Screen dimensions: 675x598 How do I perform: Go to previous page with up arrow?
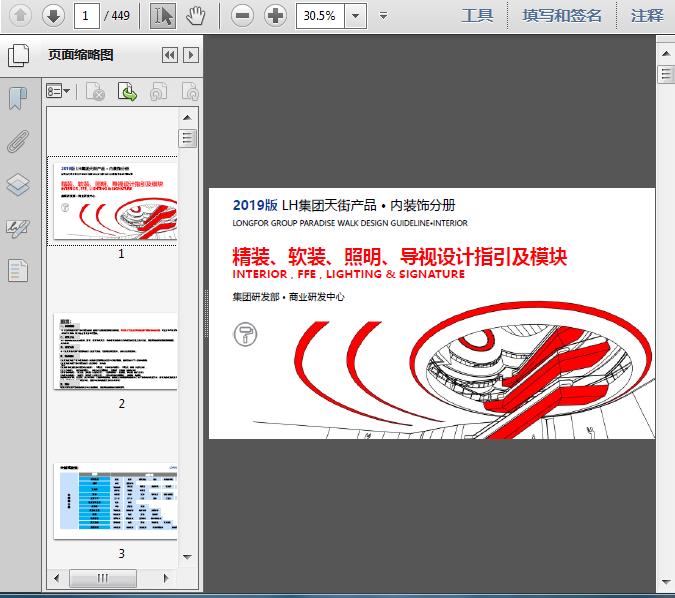tap(20, 16)
